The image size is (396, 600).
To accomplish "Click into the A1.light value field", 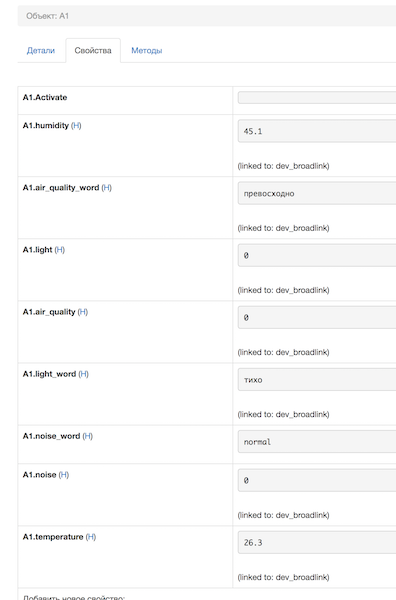I will coord(317,255).
